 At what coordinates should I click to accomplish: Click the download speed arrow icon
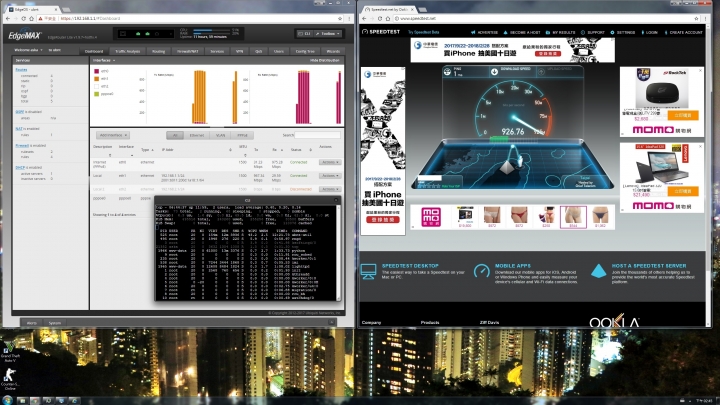point(494,72)
